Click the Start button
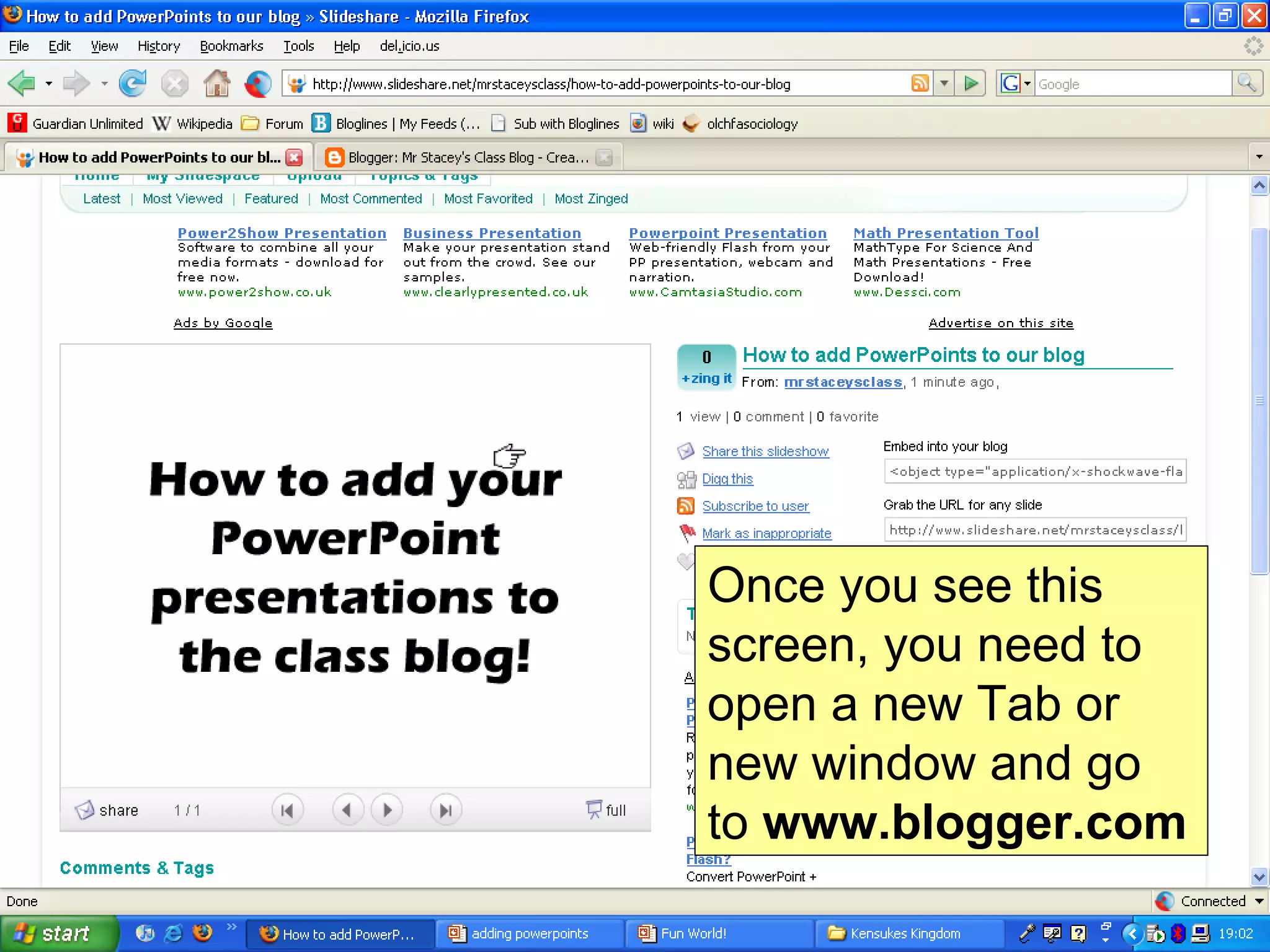The image size is (1270, 952). pos(58,933)
